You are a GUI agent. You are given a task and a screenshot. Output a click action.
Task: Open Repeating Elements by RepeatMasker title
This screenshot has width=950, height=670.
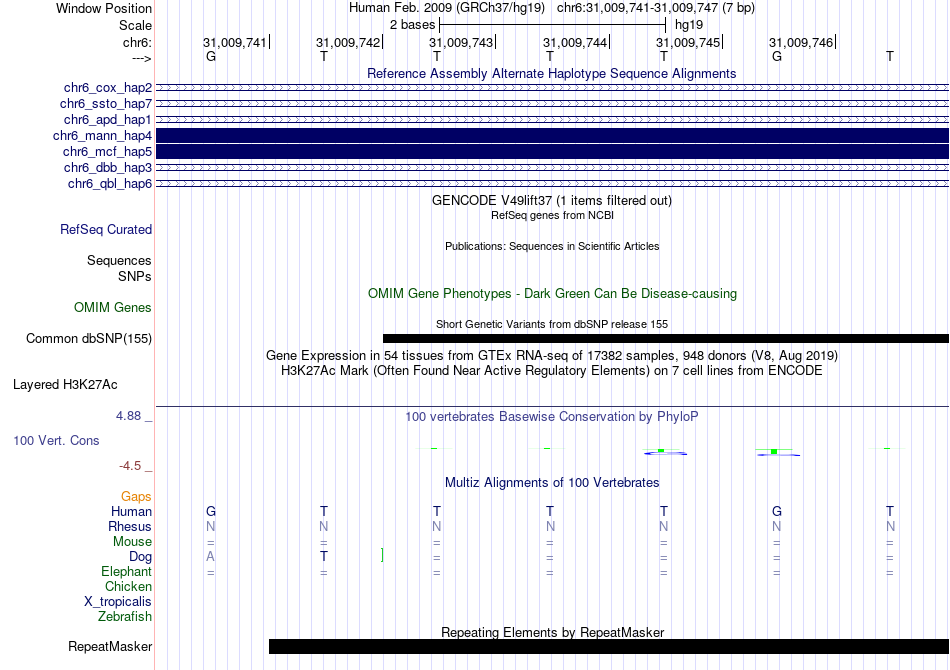[552, 632]
